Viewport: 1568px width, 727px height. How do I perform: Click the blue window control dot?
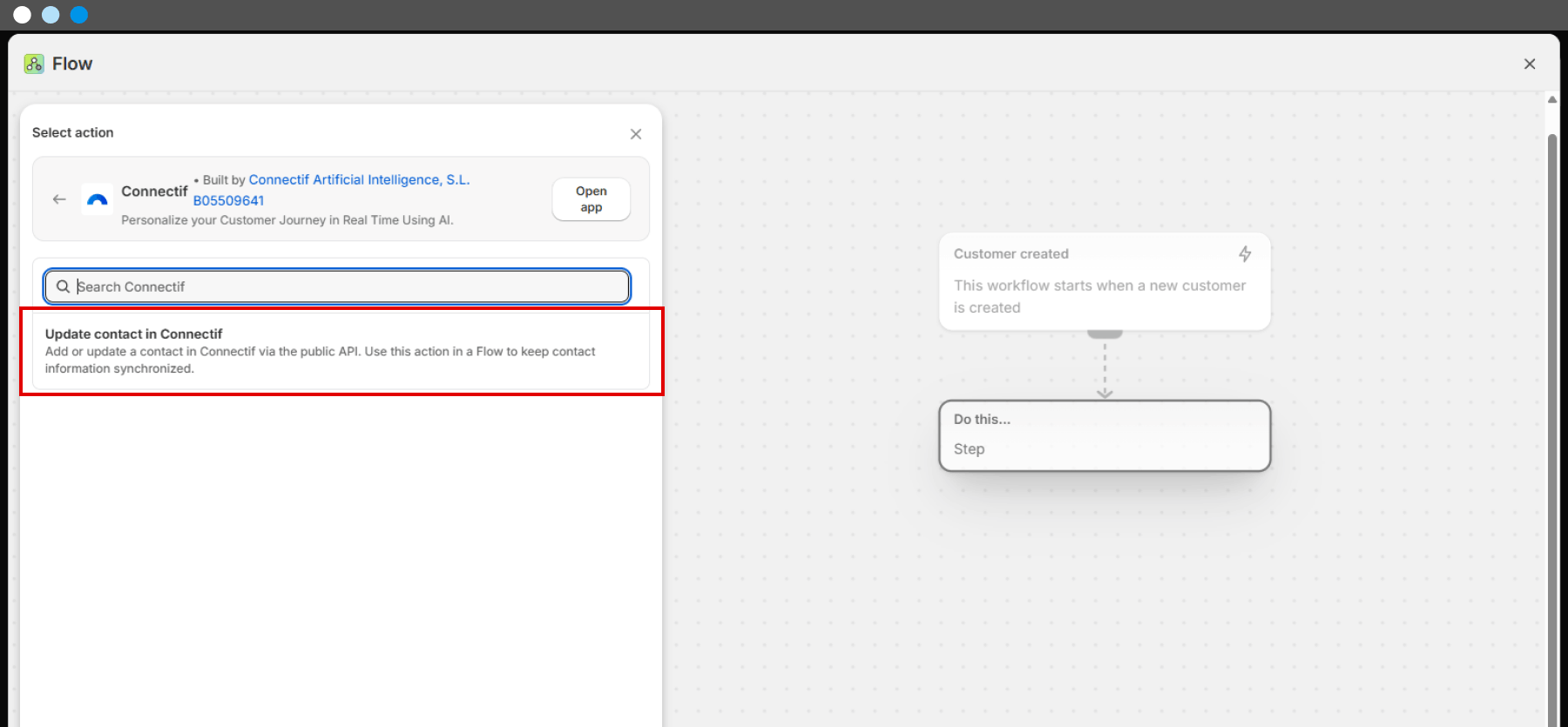pos(79,15)
